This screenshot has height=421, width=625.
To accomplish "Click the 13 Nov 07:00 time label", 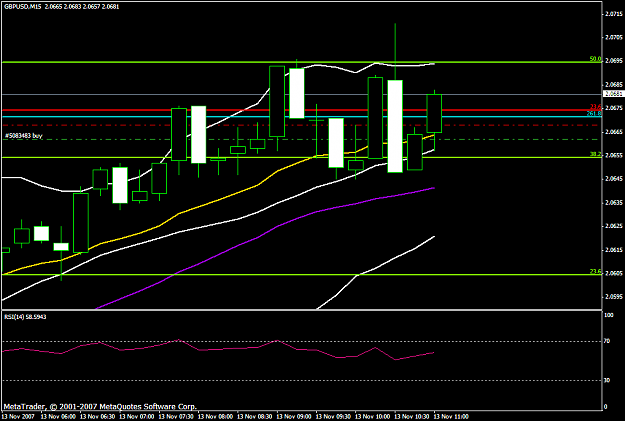I will 137,416.
